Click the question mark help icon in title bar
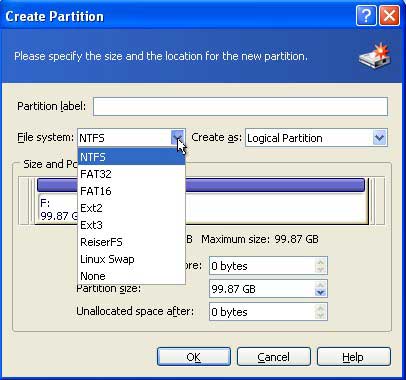This screenshot has width=406, height=380. [366, 16]
